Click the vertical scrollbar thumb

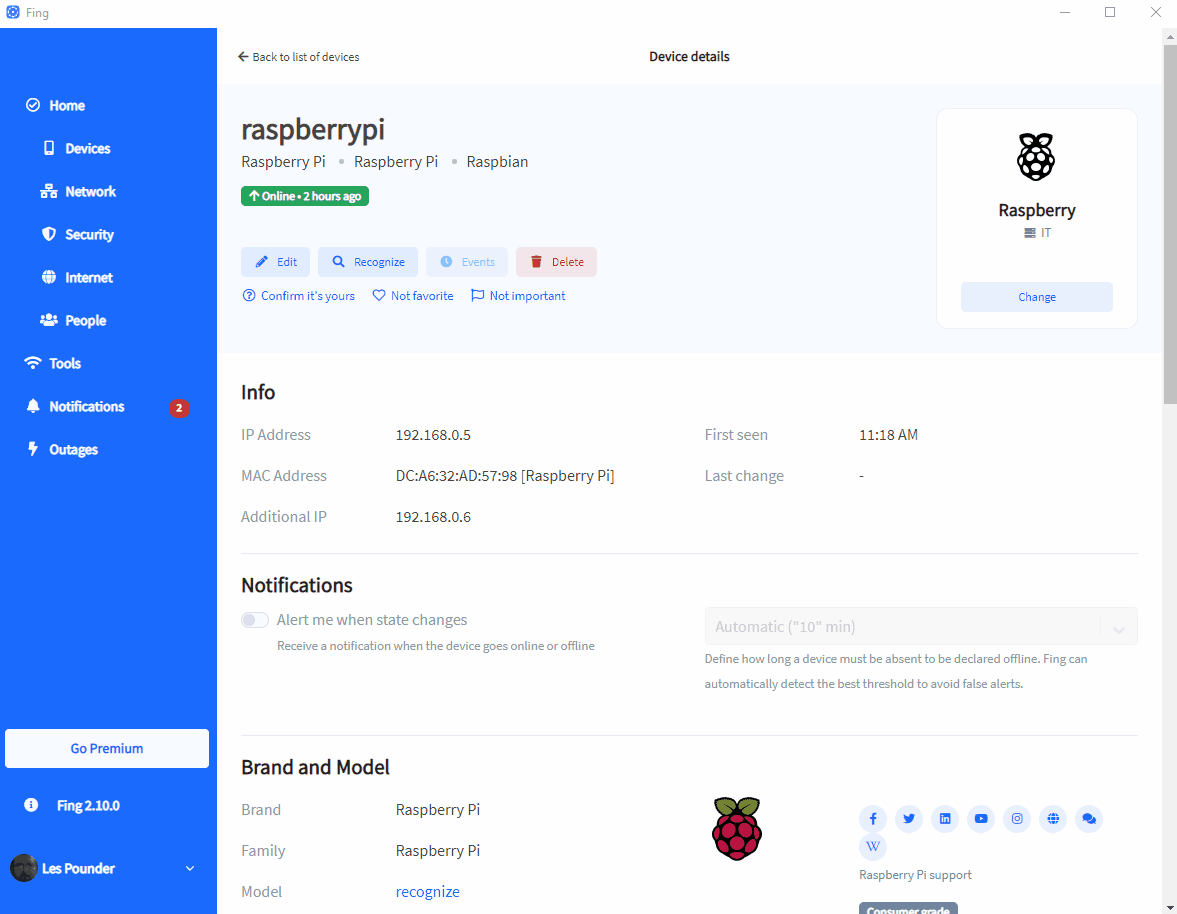coord(1169,225)
